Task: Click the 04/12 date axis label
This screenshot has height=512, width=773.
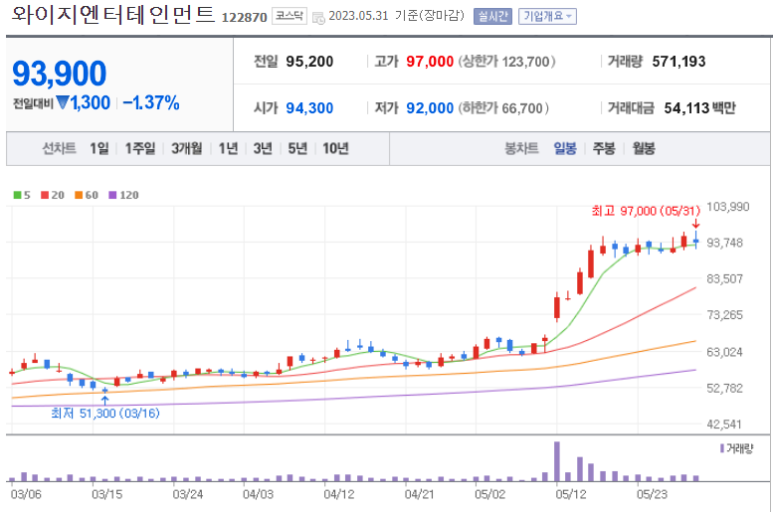Action: (339, 494)
